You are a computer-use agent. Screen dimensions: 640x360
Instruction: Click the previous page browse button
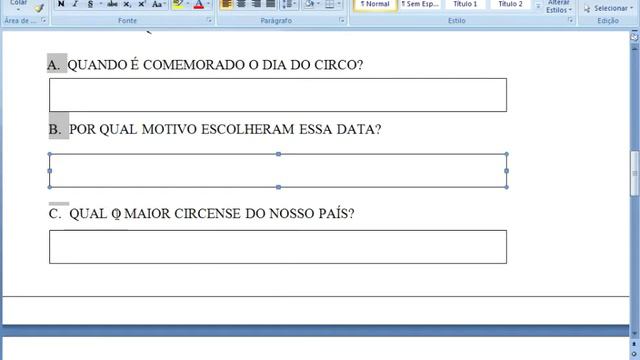pos(635,344)
